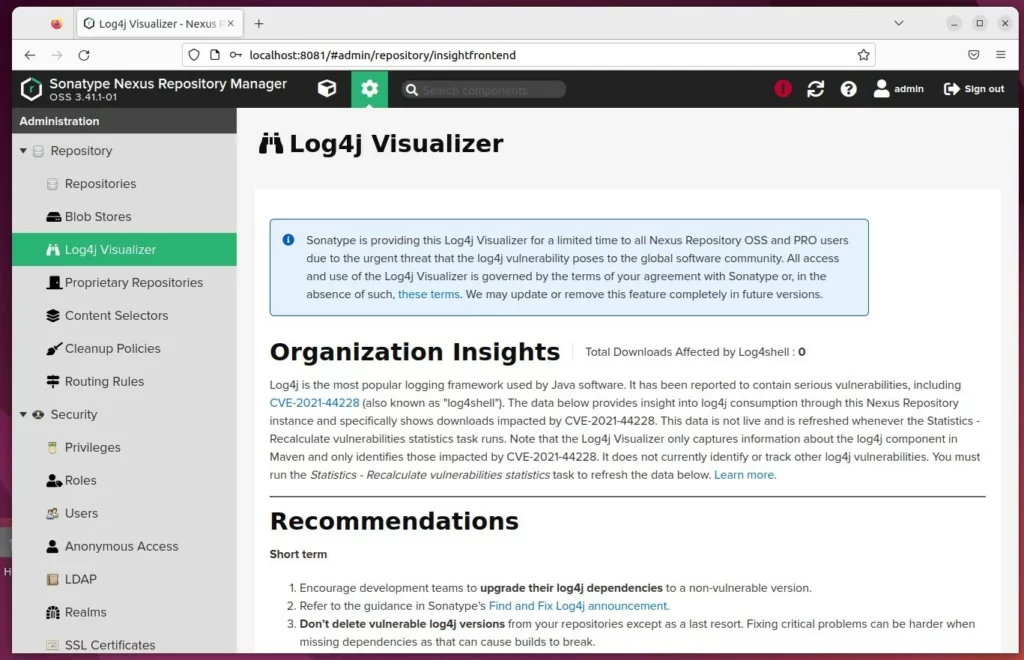
Task: Follow the 'these terms' link
Action: (428, 294)
